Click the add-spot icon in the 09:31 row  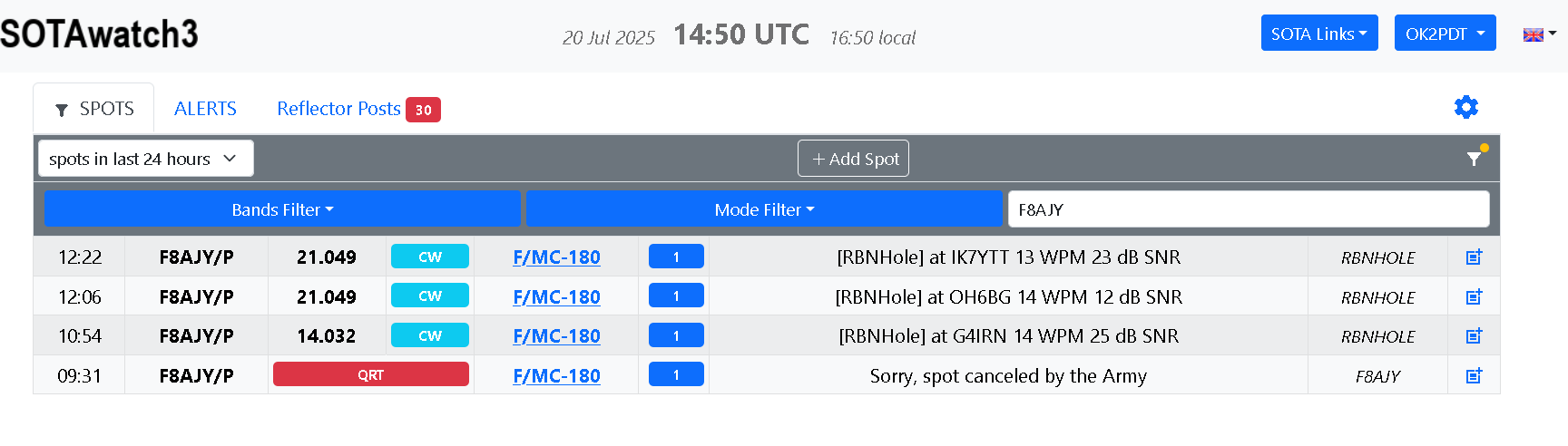[1475, 375]
